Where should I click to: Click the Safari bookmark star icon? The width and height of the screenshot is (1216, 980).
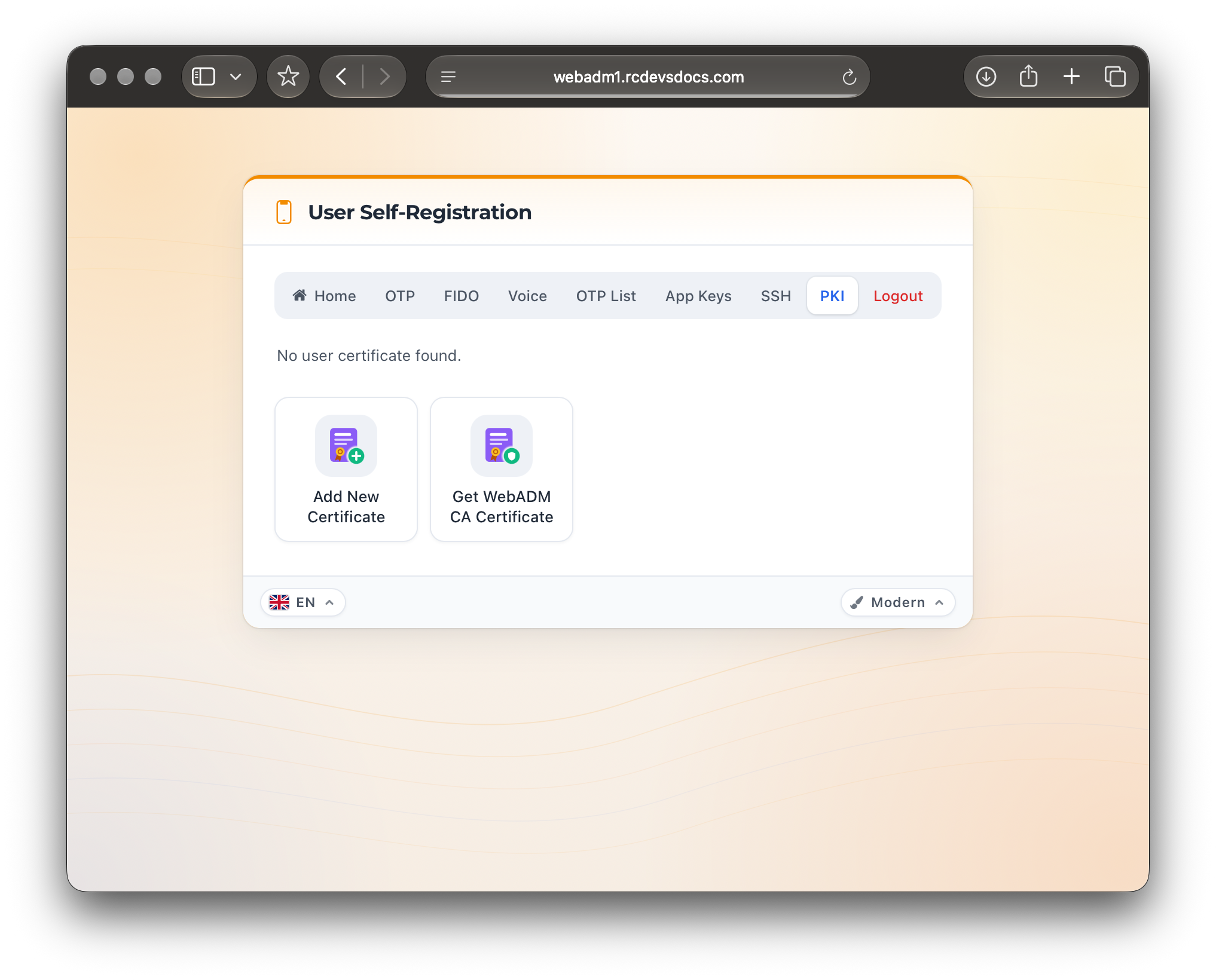click(x=288, y=76)
